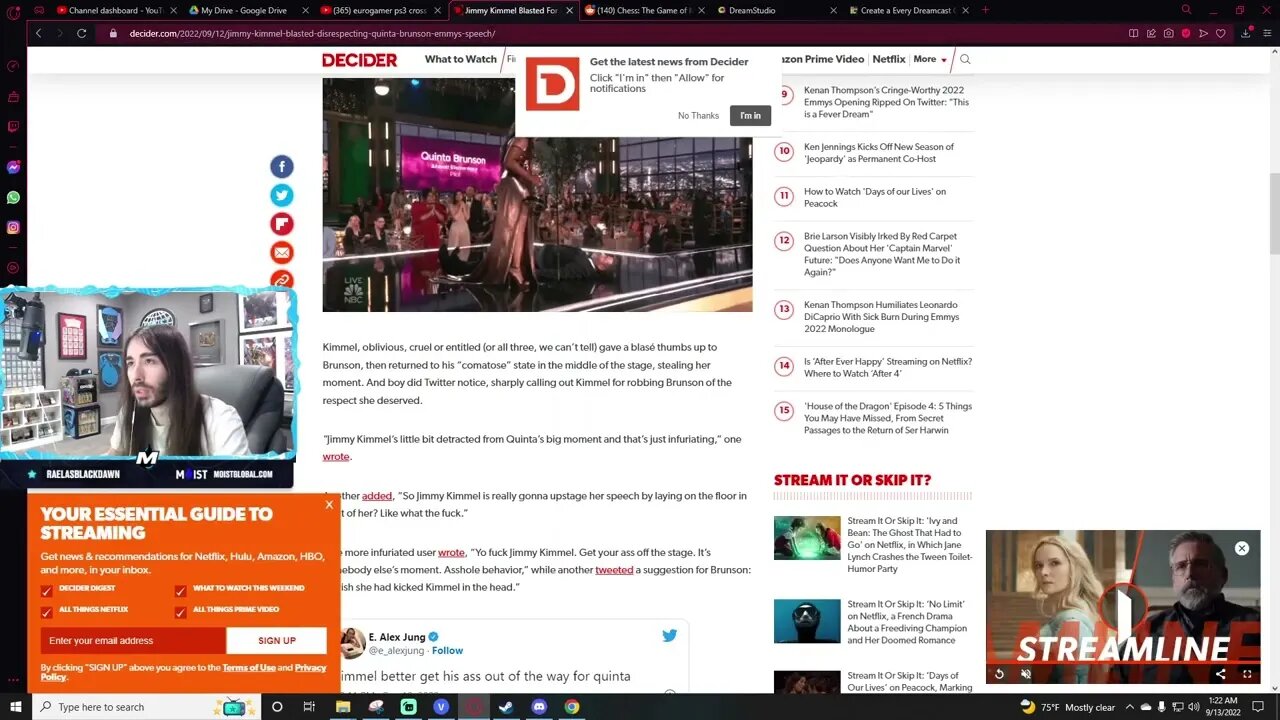Dismiss notifications with No Thanks

(698, 115)
